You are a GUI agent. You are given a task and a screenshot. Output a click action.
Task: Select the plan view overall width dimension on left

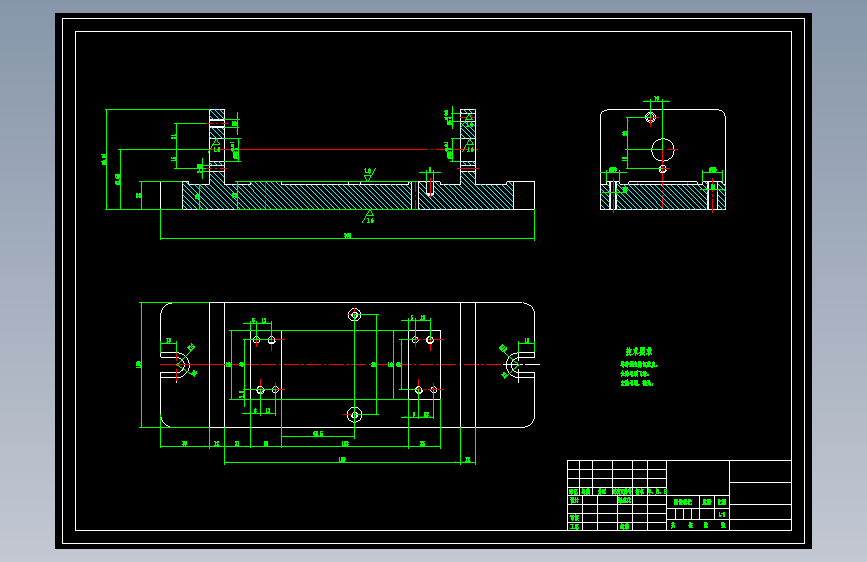click(140, 365)
